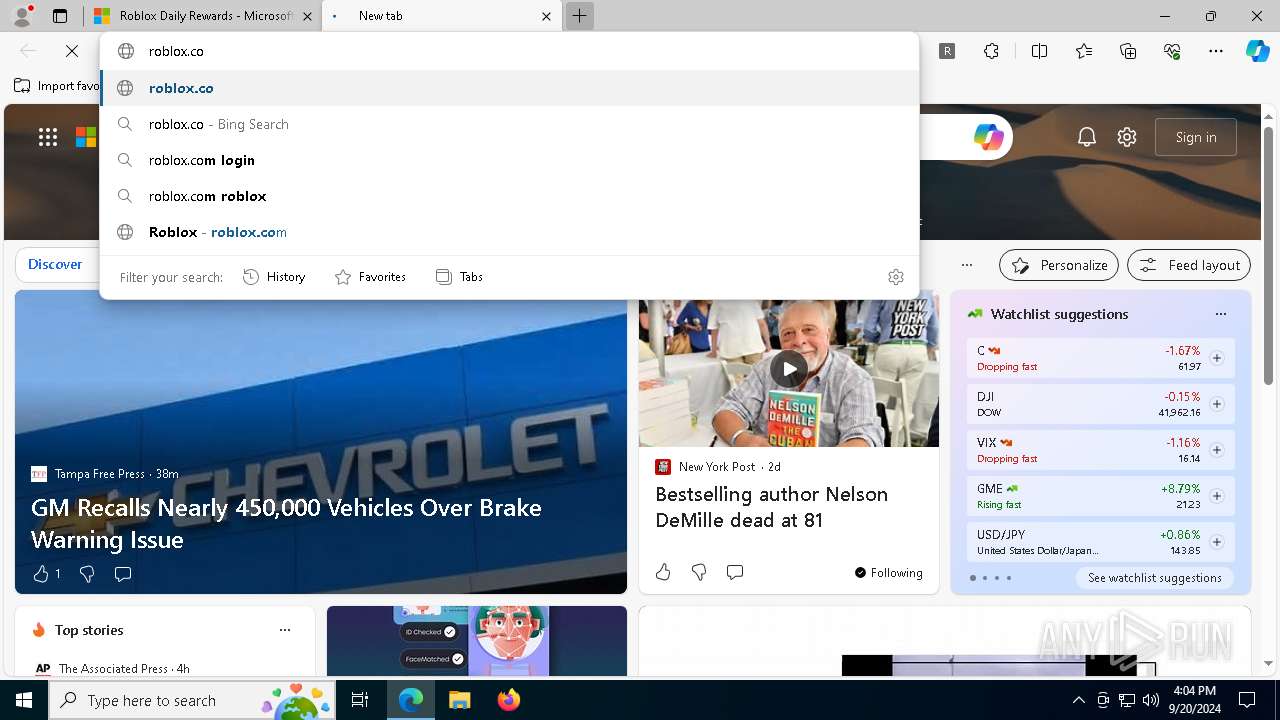Click the page vertical scrollbar
1280x720 pixels.
click(x=1268, y=255)
